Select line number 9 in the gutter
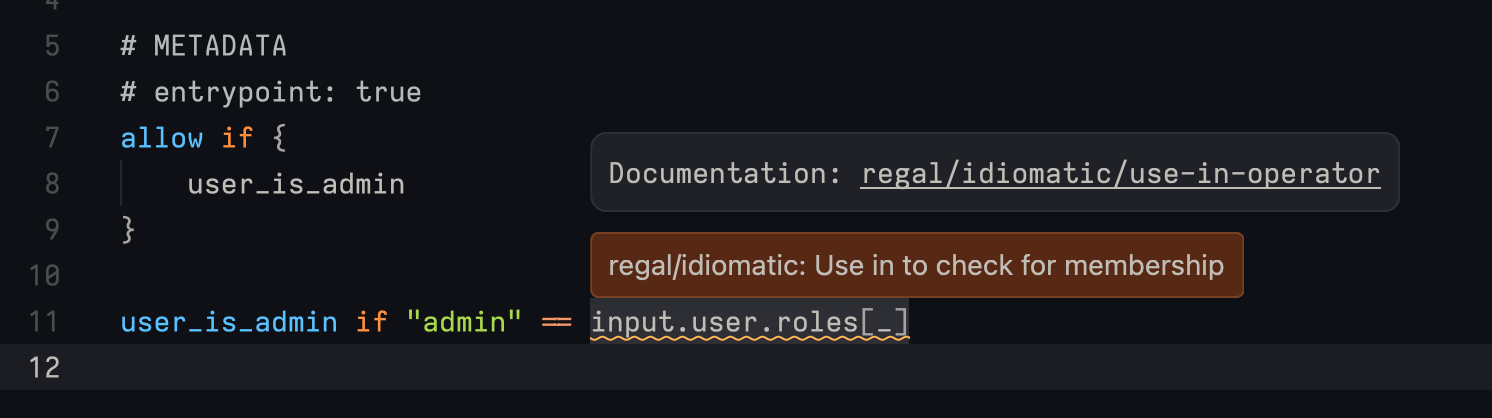The width and height of the screenshot is (1492, 418). [52, 230]
